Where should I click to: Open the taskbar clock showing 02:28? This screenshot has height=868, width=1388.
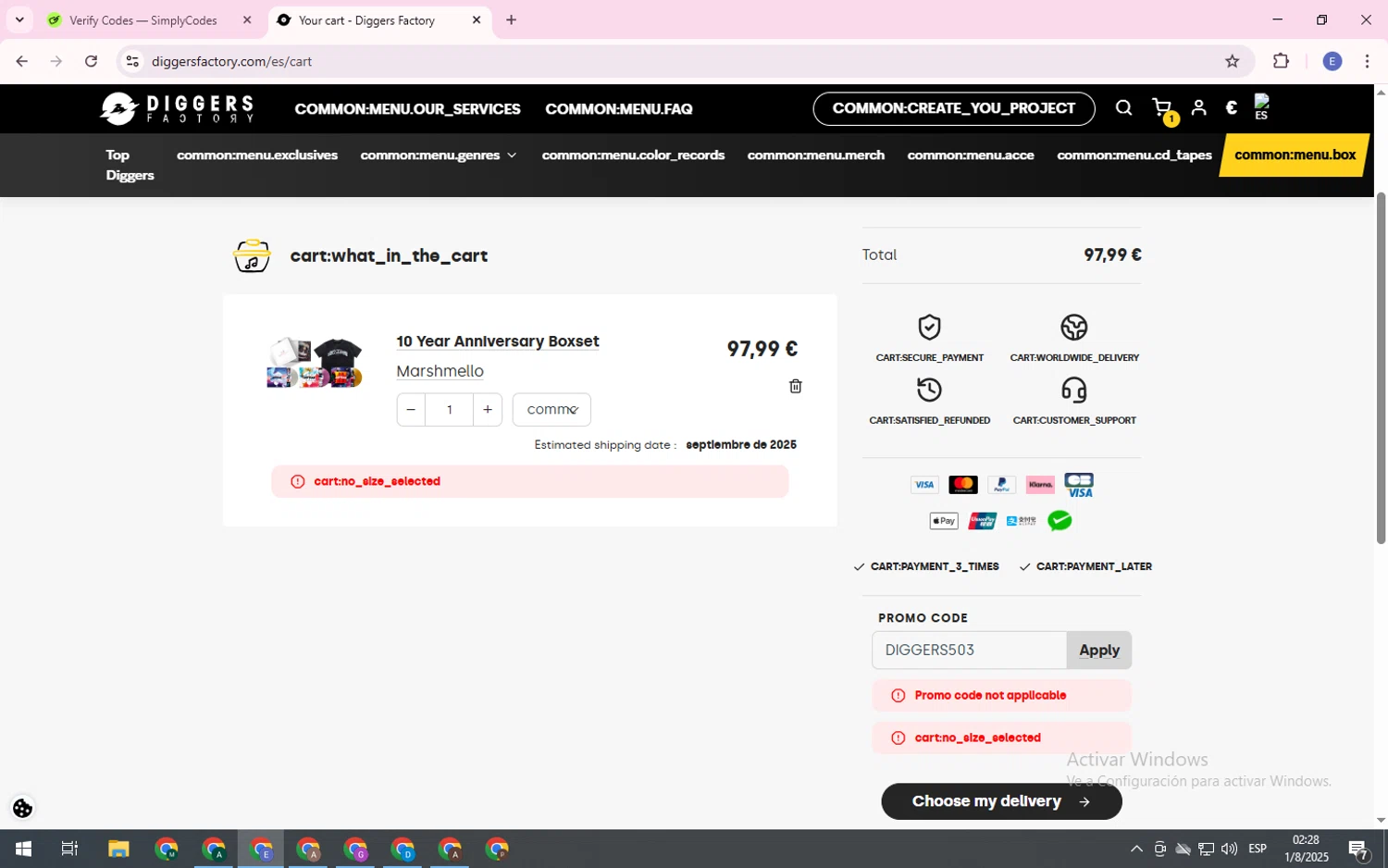click(1306, 849)
